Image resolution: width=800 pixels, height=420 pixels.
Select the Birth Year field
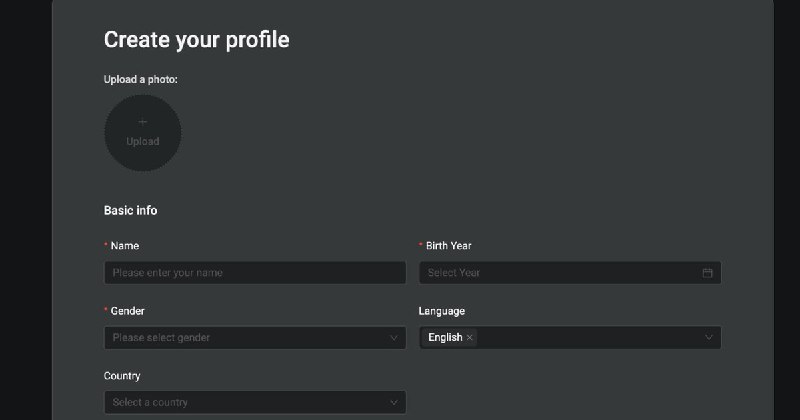coord(570,273)
